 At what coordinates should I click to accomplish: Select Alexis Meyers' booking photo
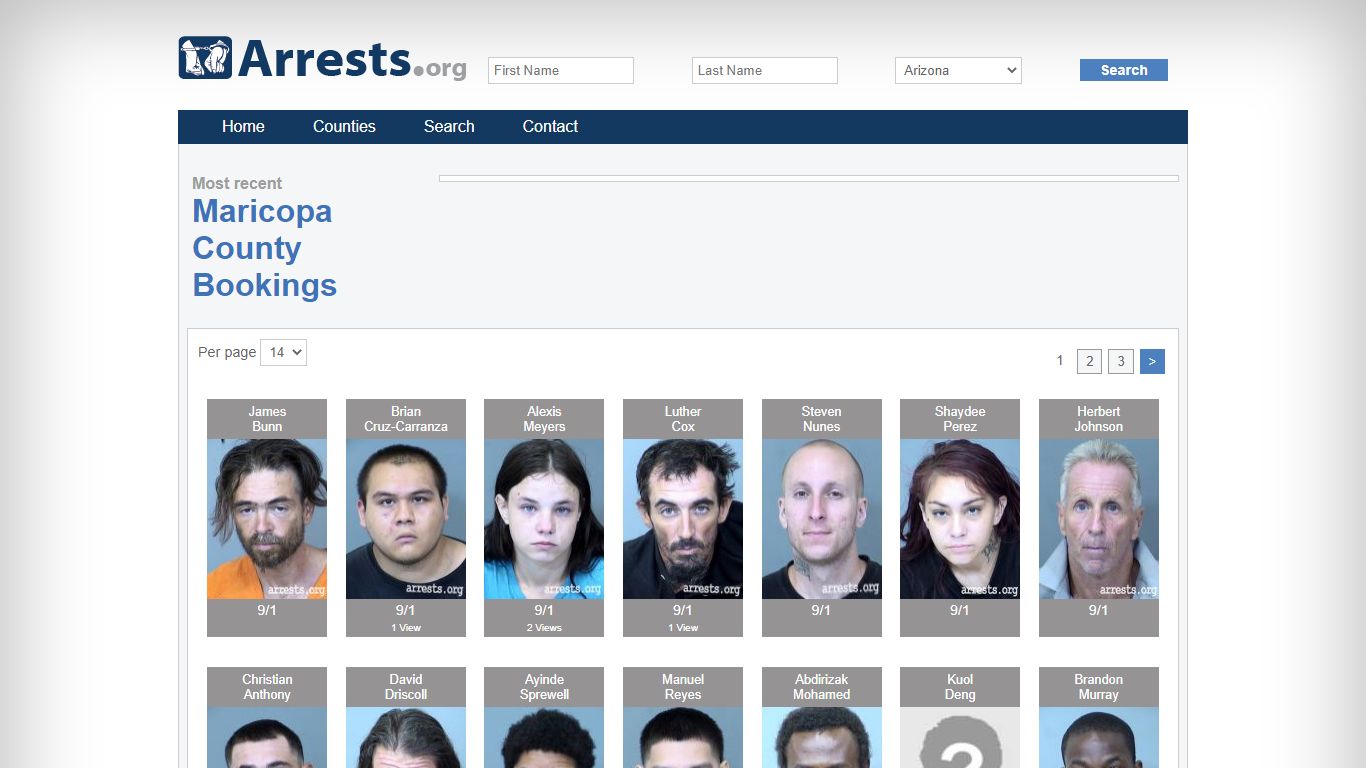coord(544,519)
